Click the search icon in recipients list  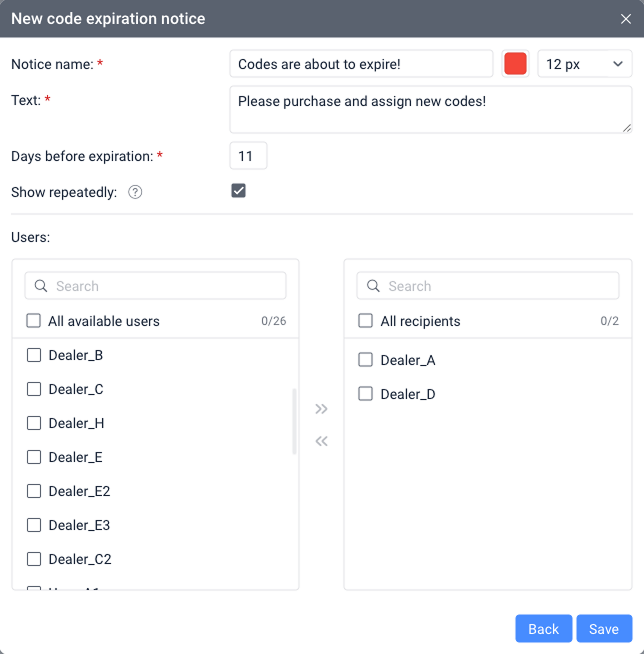(x=373, y=286)
